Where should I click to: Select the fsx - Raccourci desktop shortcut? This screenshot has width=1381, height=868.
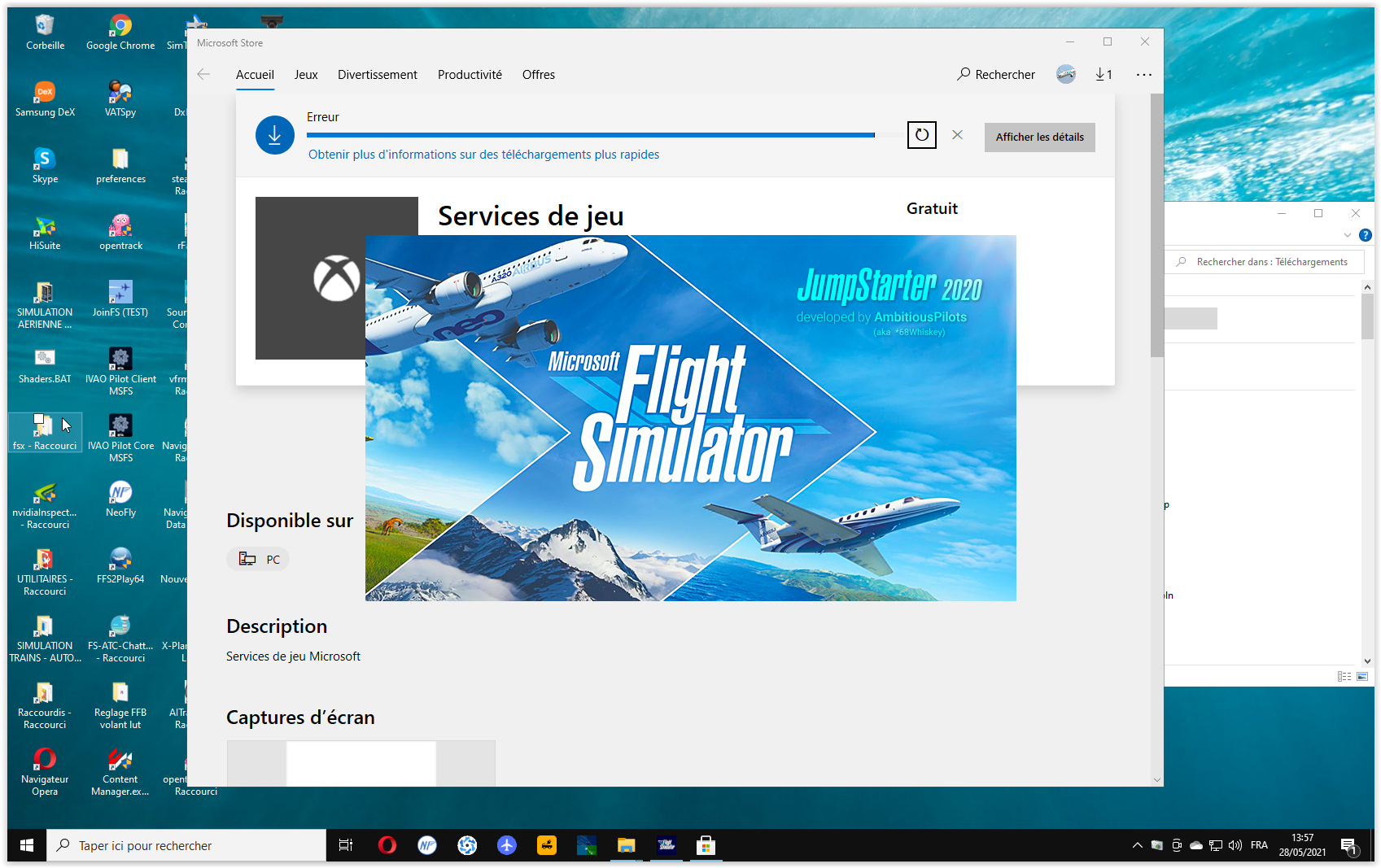pos(45,433)
